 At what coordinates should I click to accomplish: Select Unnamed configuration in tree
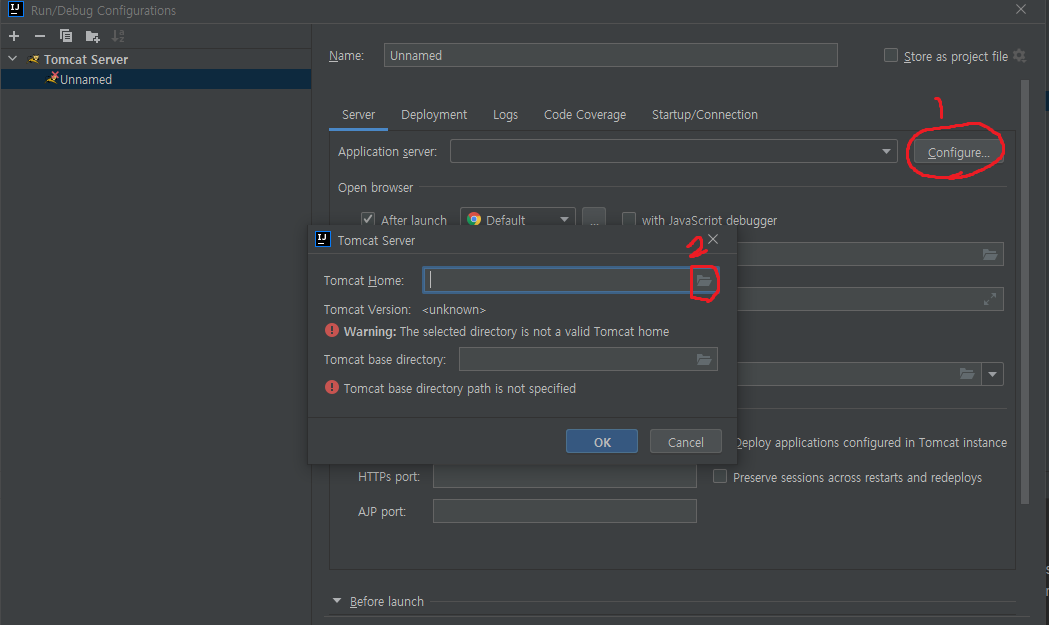pos(156,79)
